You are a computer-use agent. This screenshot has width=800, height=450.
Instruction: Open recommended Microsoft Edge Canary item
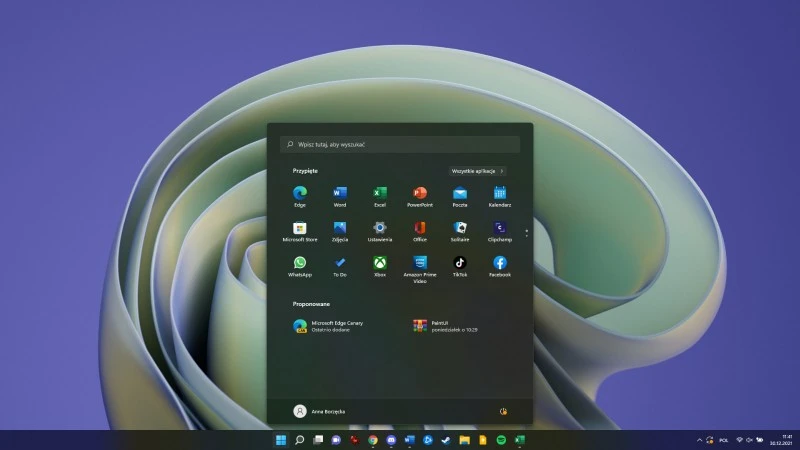329,326
